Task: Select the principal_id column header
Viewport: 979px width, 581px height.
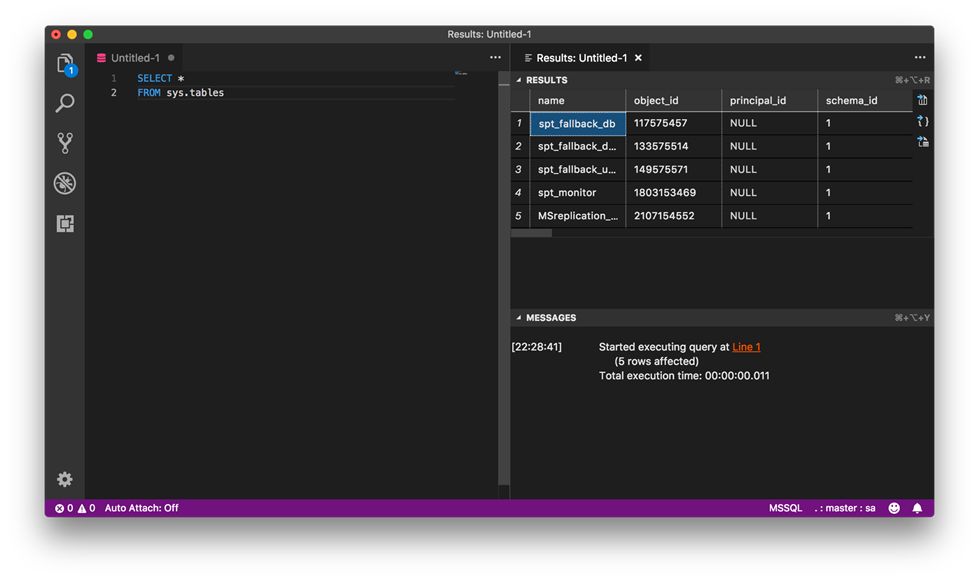Action: pos(770,100)
